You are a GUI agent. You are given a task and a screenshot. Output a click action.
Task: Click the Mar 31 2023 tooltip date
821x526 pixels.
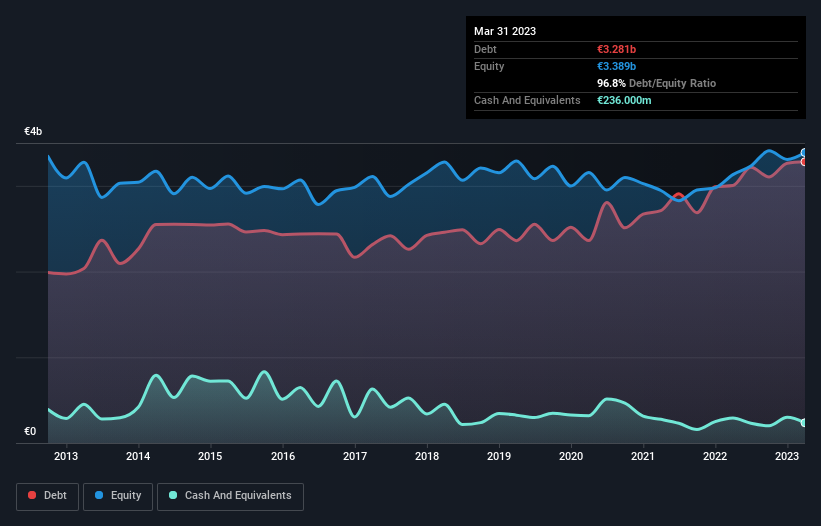[x=505, y=31]
